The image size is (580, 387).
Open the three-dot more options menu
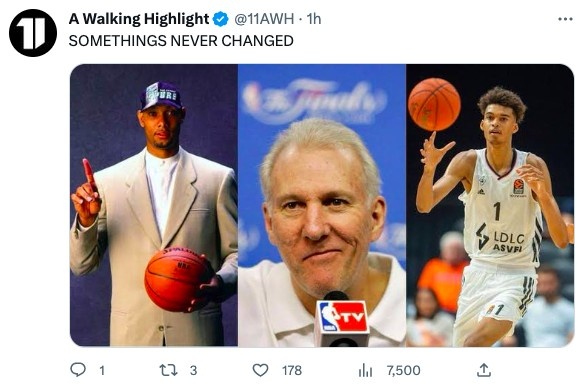tap(565, 19)
